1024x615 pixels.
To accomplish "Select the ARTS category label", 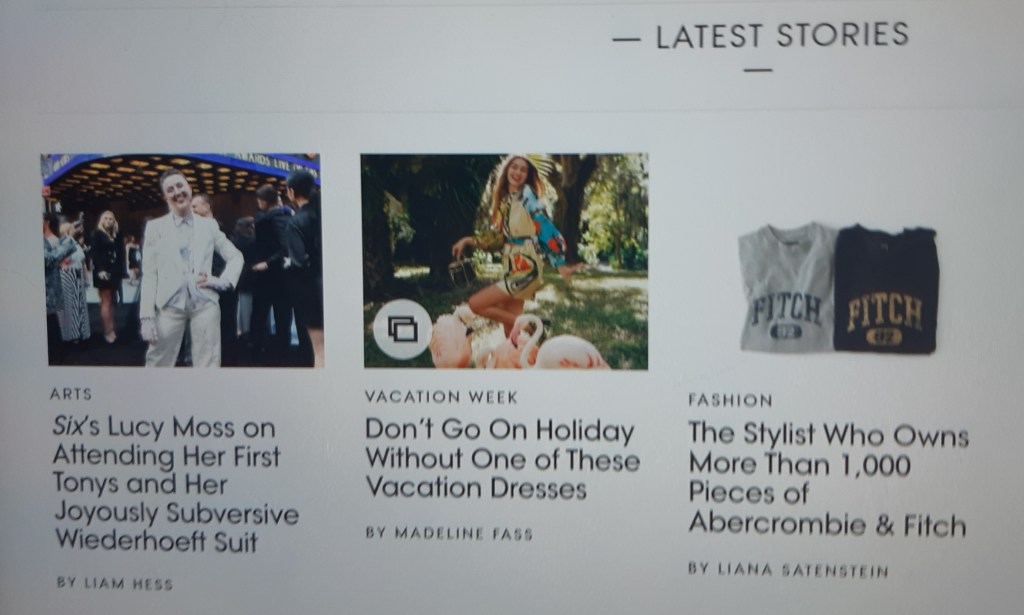I will click(x=71, y=394).
